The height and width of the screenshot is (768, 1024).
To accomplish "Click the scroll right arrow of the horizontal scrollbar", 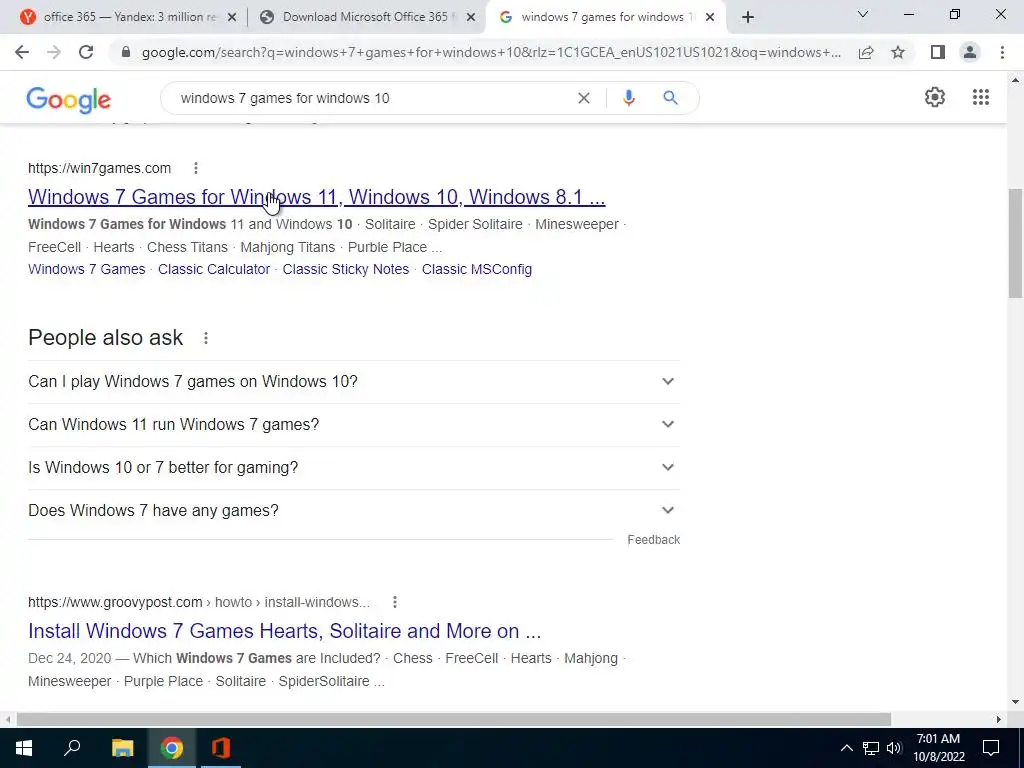I will tap(998, 719).
